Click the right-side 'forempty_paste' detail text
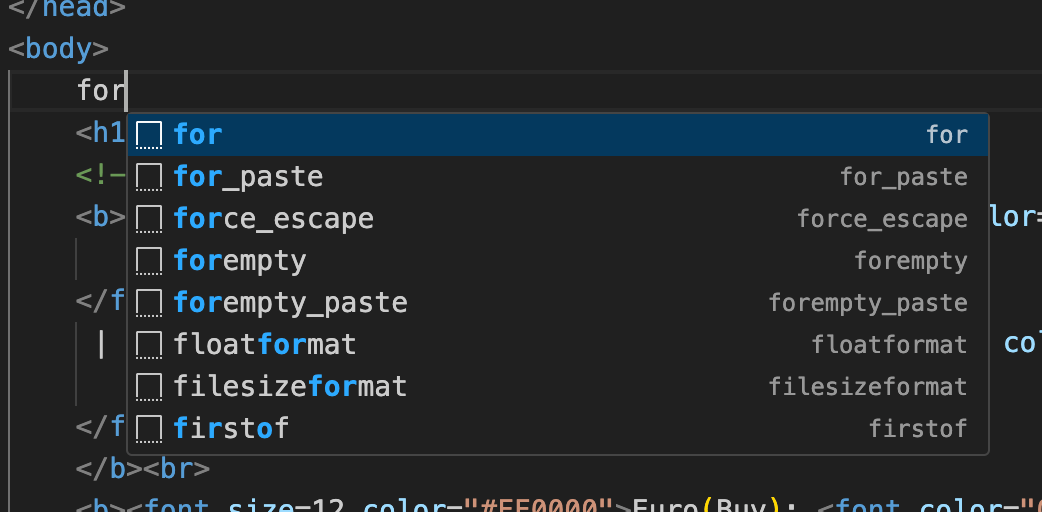This screenshot has height=512, width=1042. point(867,303)
